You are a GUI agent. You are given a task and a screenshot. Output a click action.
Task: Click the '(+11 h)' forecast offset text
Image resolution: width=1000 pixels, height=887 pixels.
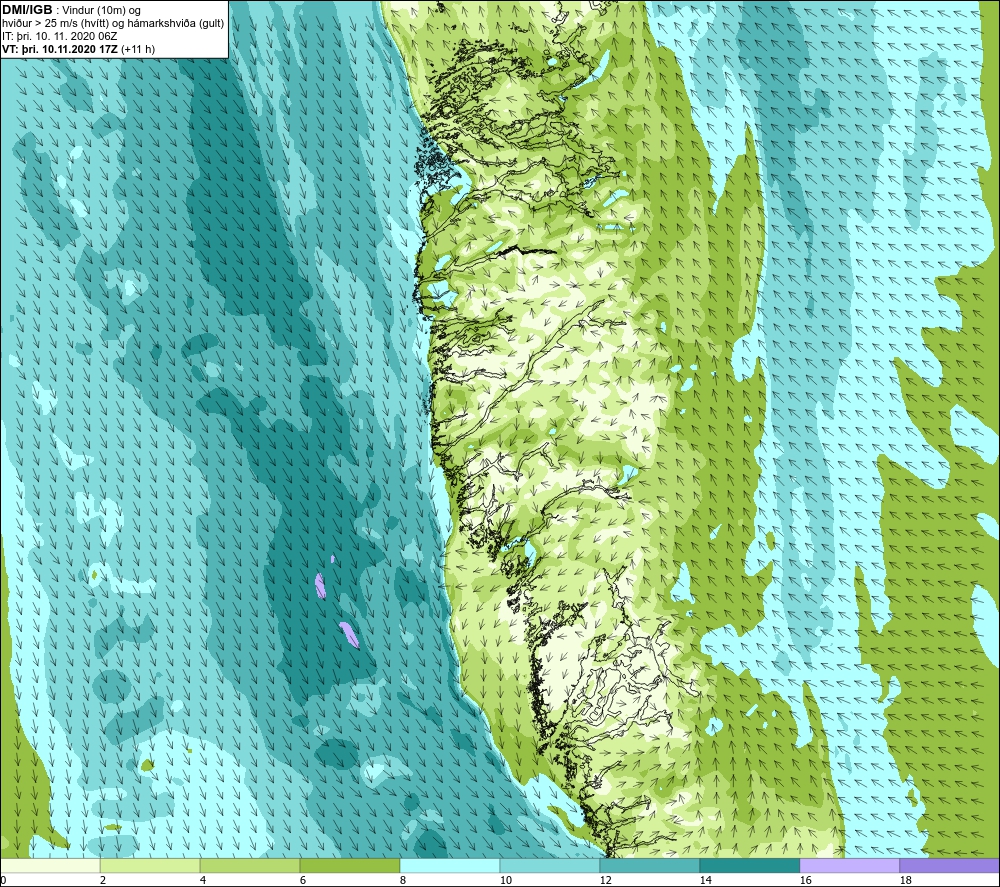pos(138,49)
